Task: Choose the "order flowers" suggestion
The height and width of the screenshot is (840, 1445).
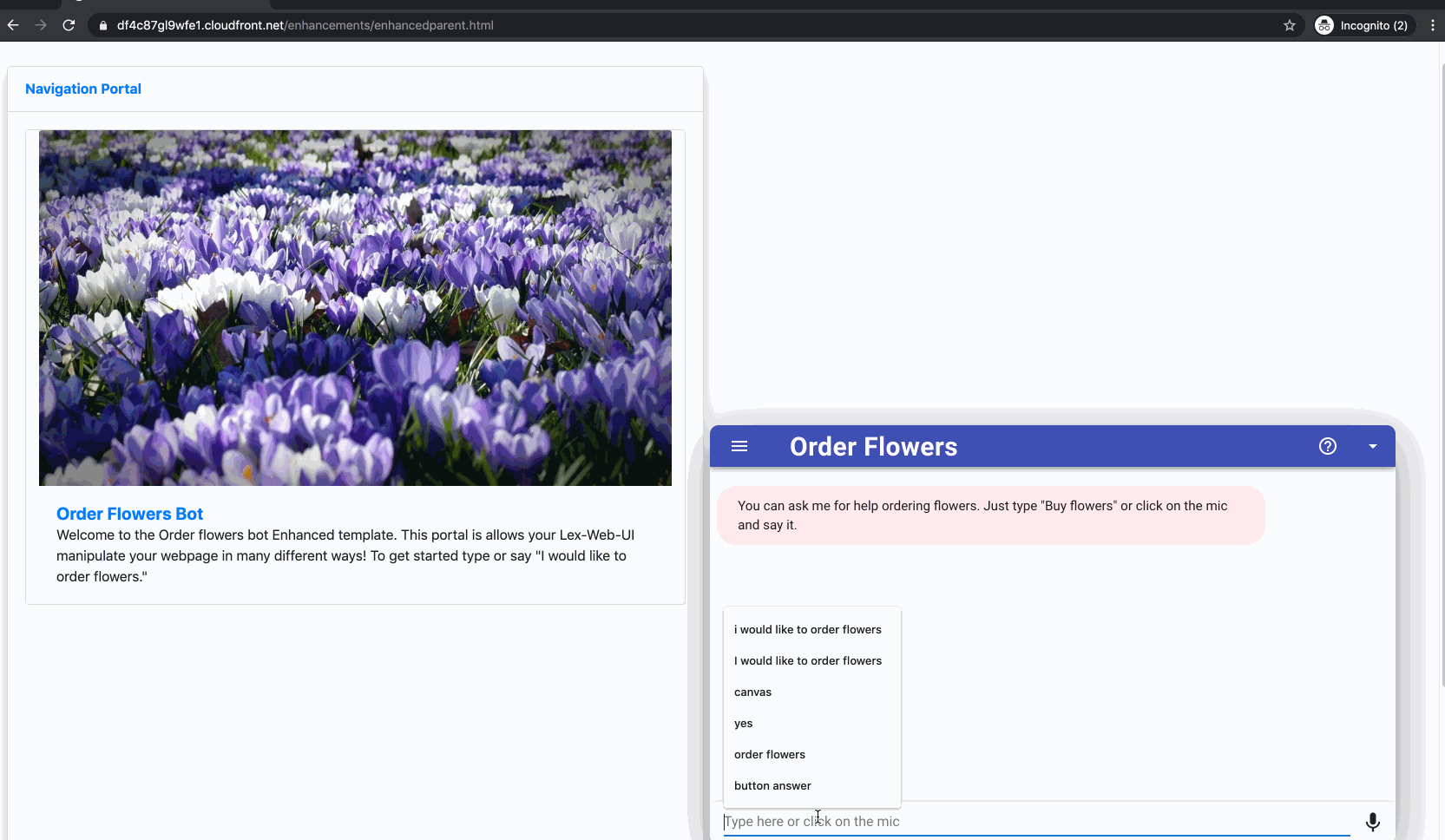Action: (812, 754)
